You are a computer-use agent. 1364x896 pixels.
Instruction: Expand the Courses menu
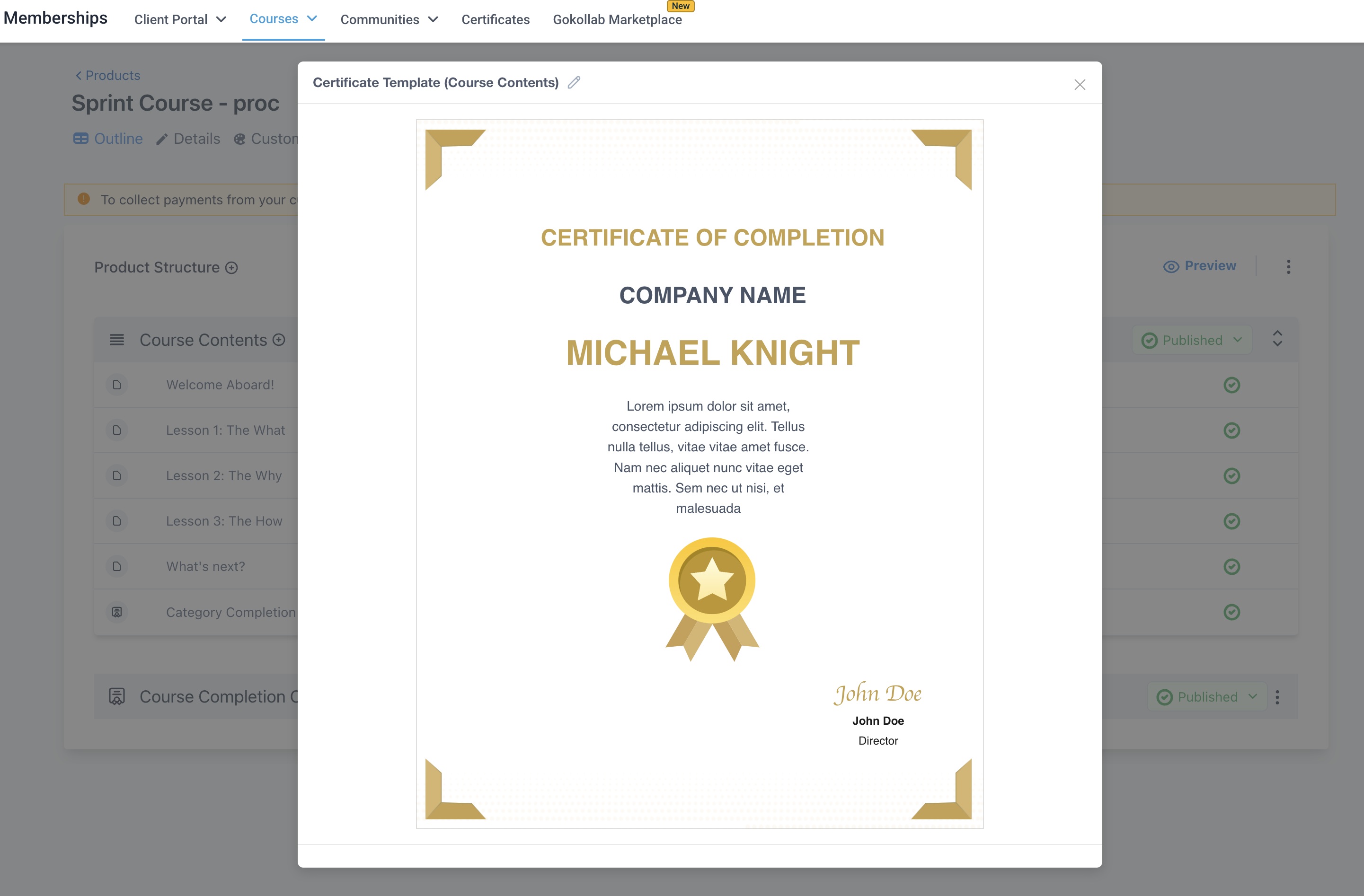(283, 19)
